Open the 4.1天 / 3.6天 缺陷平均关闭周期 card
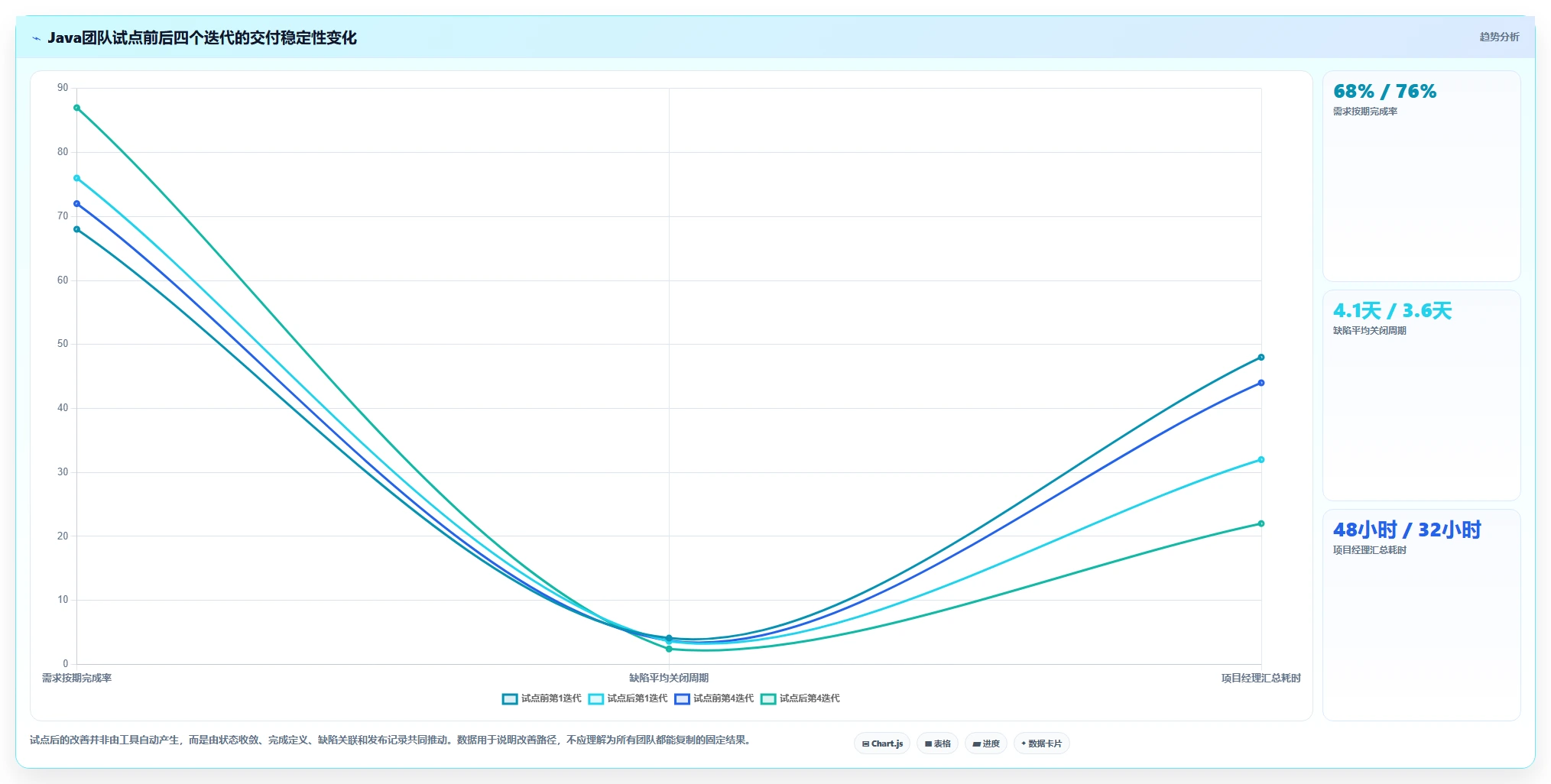This screenshot has width=1551, height=784. [1421, 396]
